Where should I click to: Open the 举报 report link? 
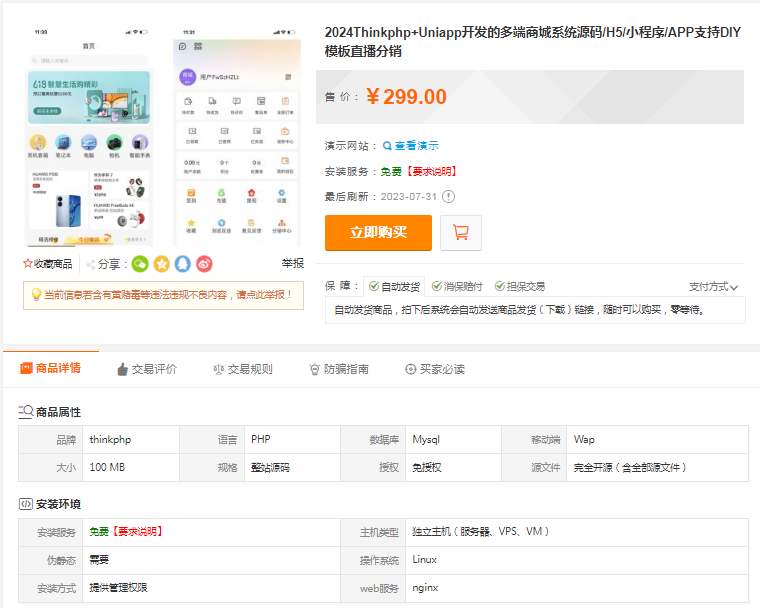(292, 264)
